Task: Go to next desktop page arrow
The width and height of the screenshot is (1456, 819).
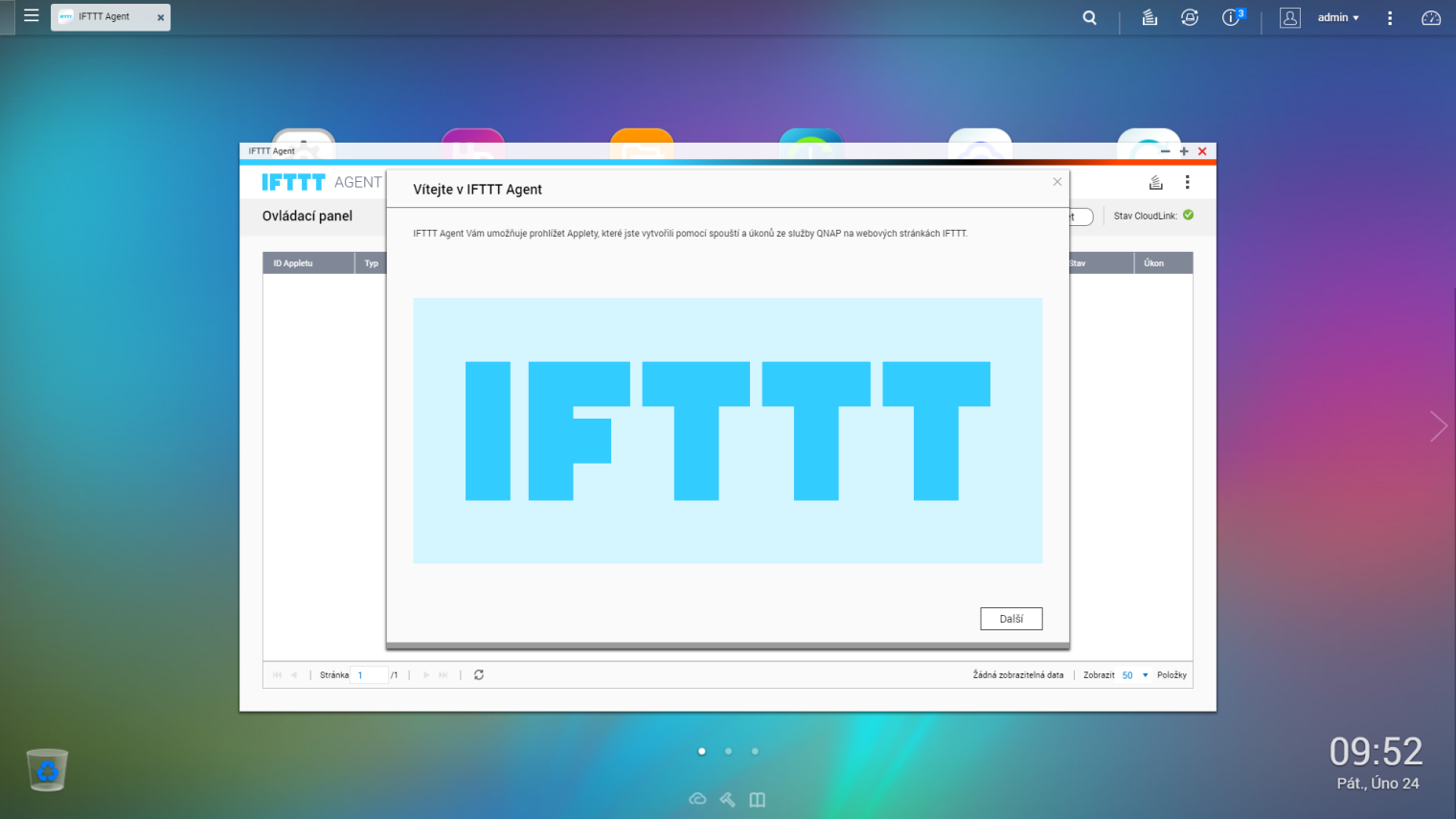Action: 1438,426
